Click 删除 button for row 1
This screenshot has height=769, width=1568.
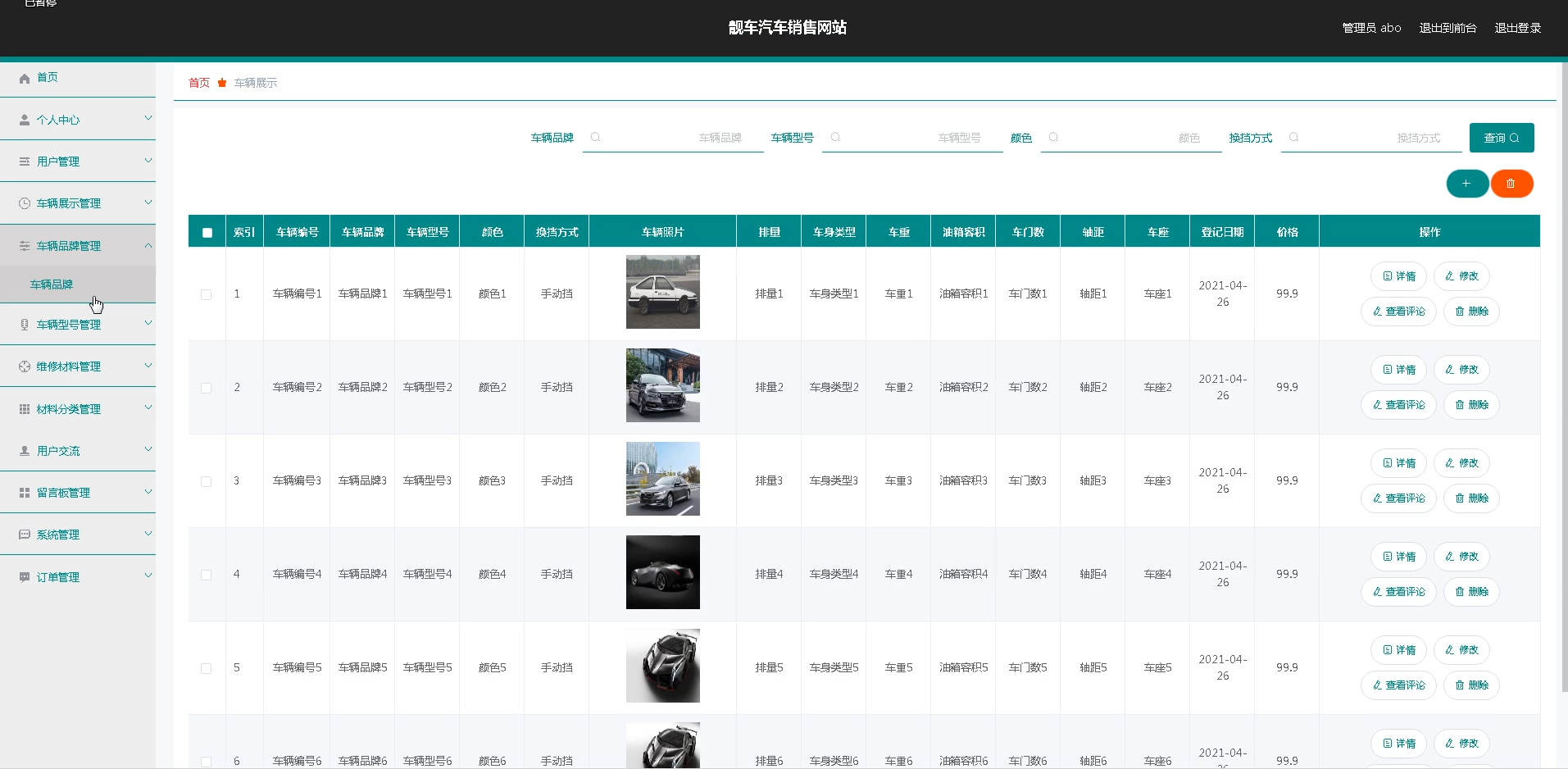tap(1471, 312)
